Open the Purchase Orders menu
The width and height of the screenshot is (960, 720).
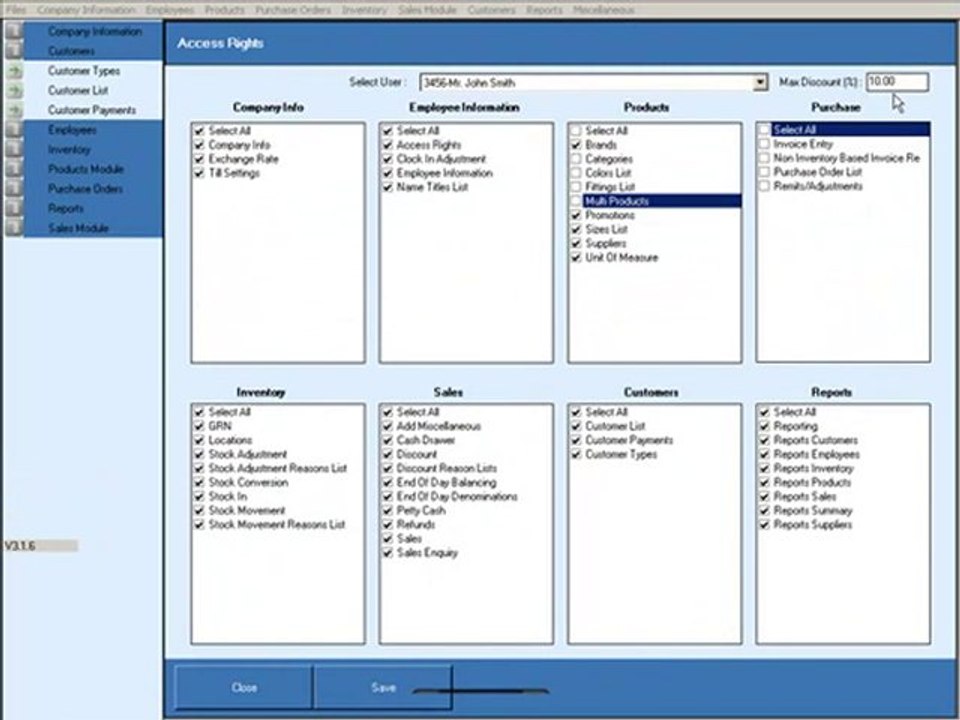(293, 10)
